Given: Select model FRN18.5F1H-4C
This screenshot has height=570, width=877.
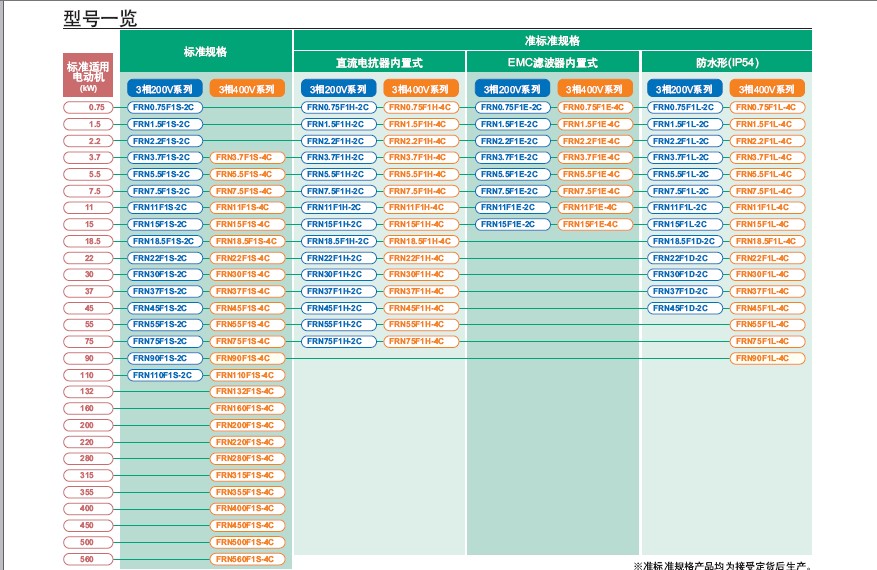Looking at the screenshot, I should pyautogui.click(x=421, y=241).
